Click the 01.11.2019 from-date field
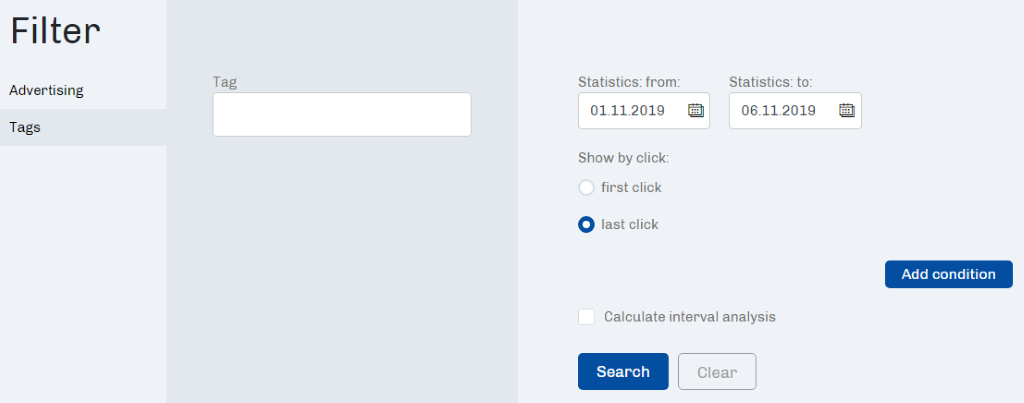Image resolution: width=1024 pixels, height=403 pixels. point(644,110)
